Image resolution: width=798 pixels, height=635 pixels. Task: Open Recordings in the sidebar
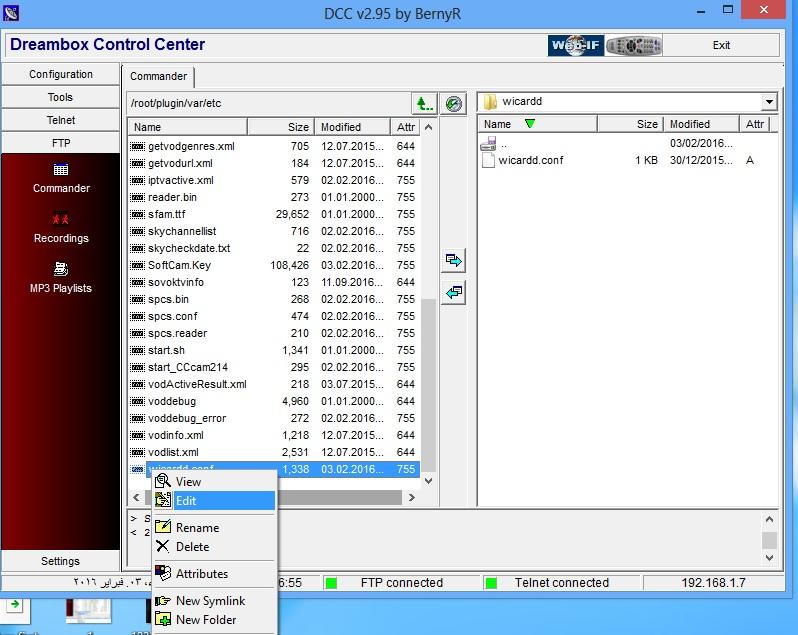(61, 228)
